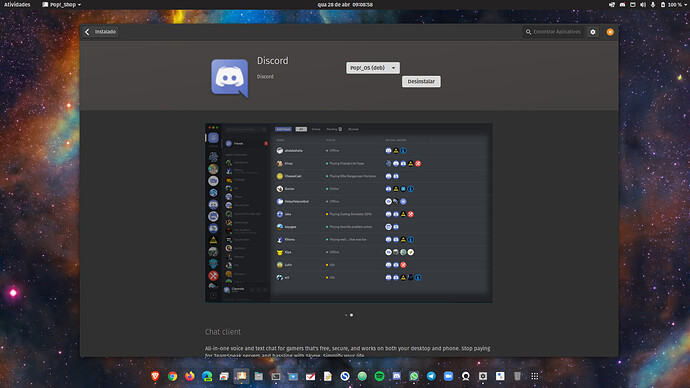This screenshot has width=690, height=388.
Task: Open Zoom from the dock
Action: click(448, 376)
